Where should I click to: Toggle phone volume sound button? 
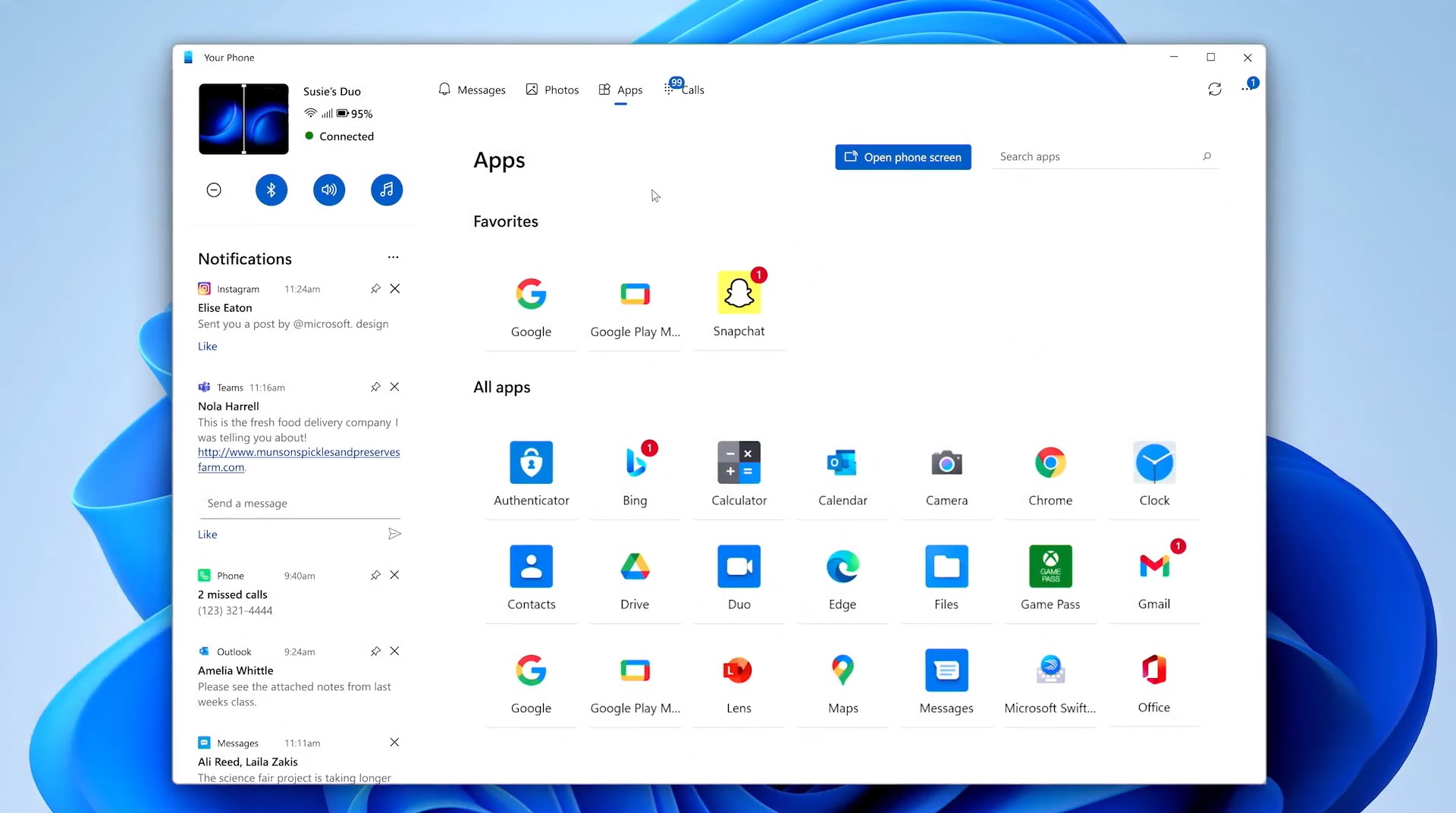(329, 190)
